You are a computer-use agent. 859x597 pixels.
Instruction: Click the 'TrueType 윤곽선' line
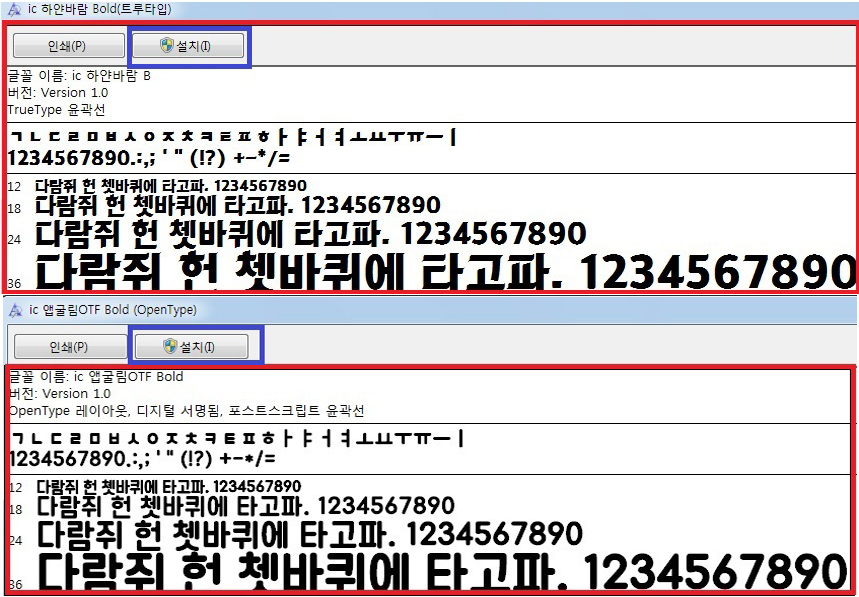coord(56,110)
